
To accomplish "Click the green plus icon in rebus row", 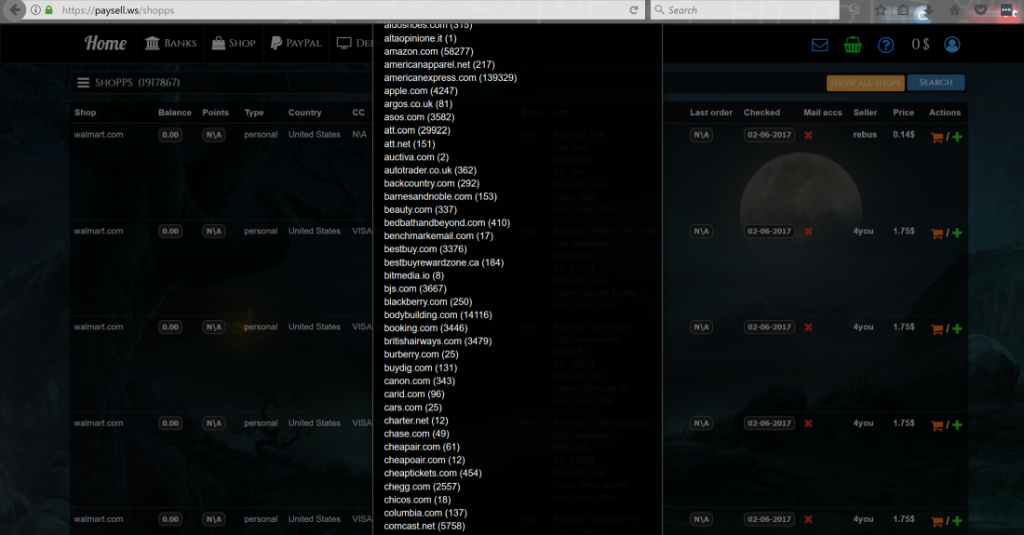I will point(957,137).
